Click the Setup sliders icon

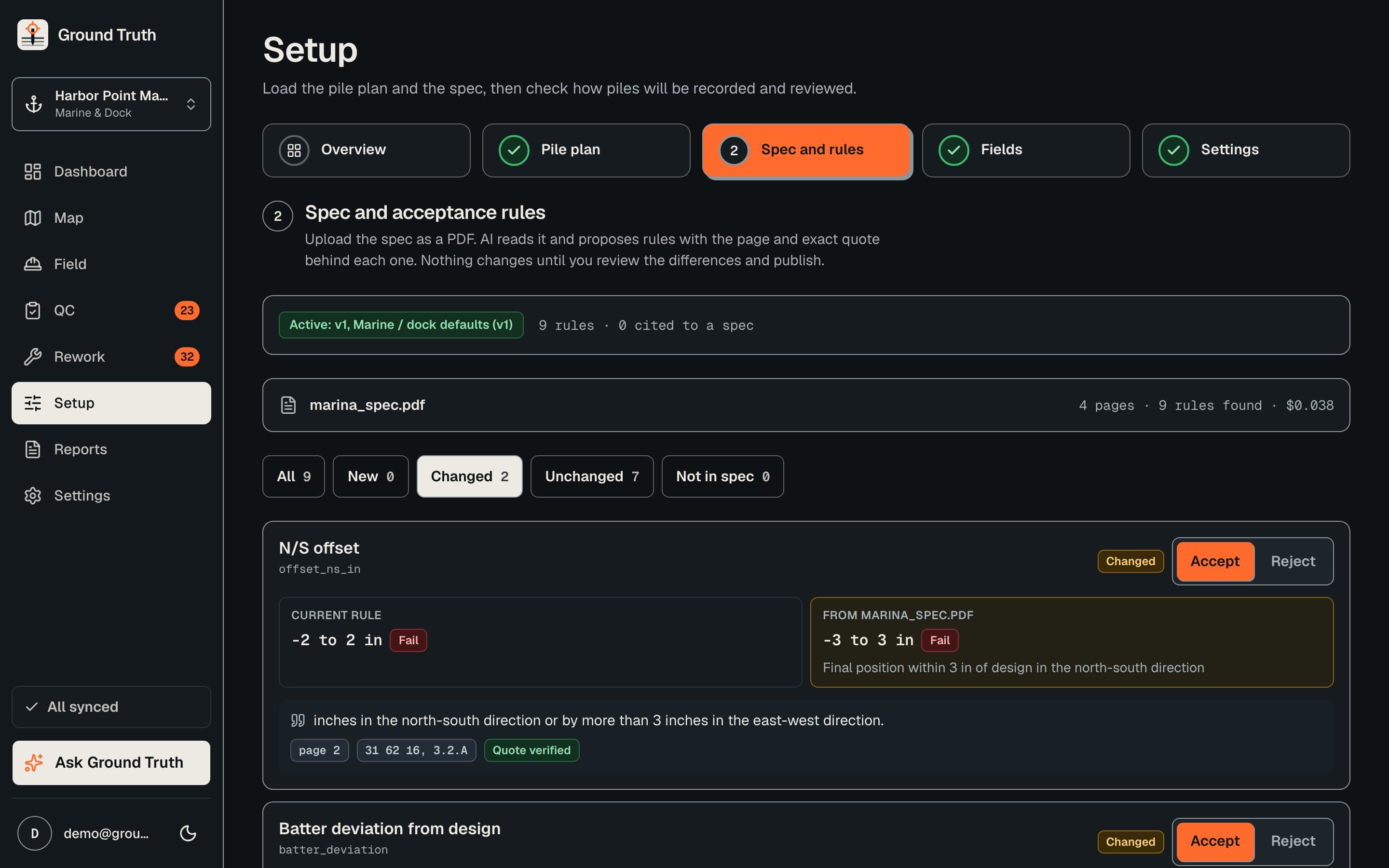pyautogui.click(x=33, y=403)
